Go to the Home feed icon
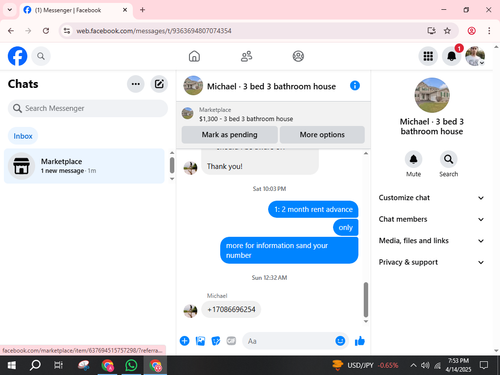This screenshot has height=375, width=500. tap(194, 56)
